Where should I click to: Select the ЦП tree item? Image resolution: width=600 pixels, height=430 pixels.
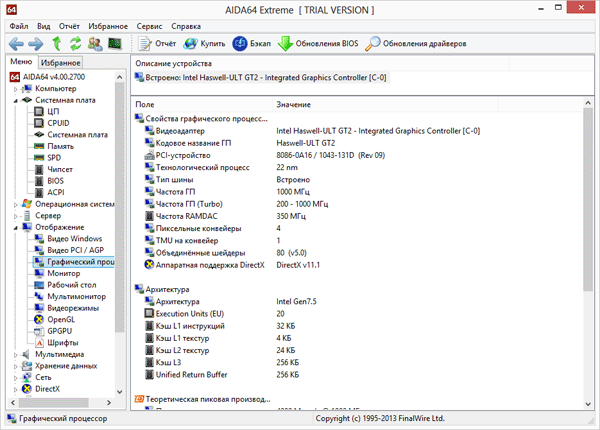pyautogui.click(x=47, y=111)
